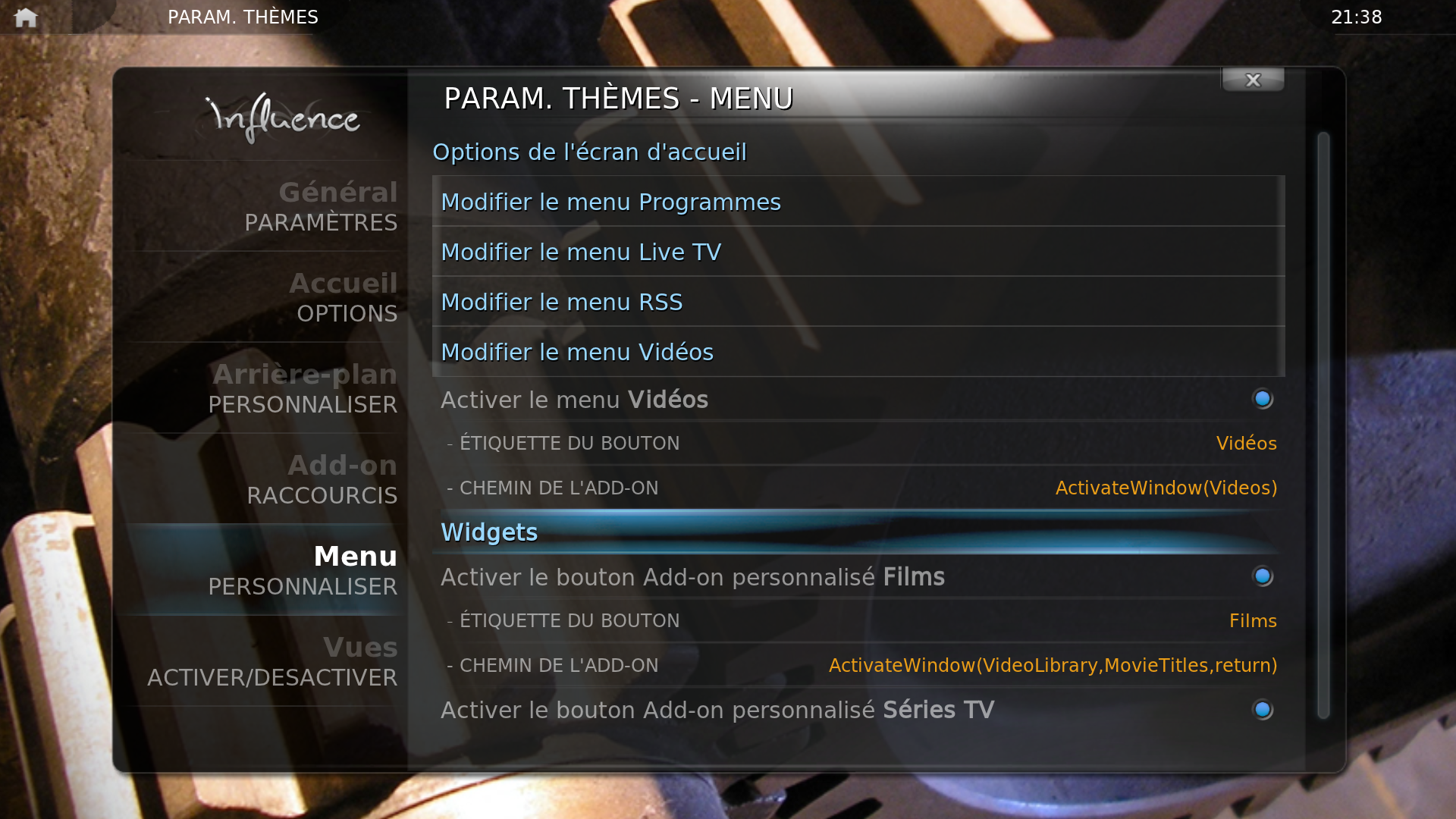Select Arrière-plan Personnaliser category

(x=263, y=388)
